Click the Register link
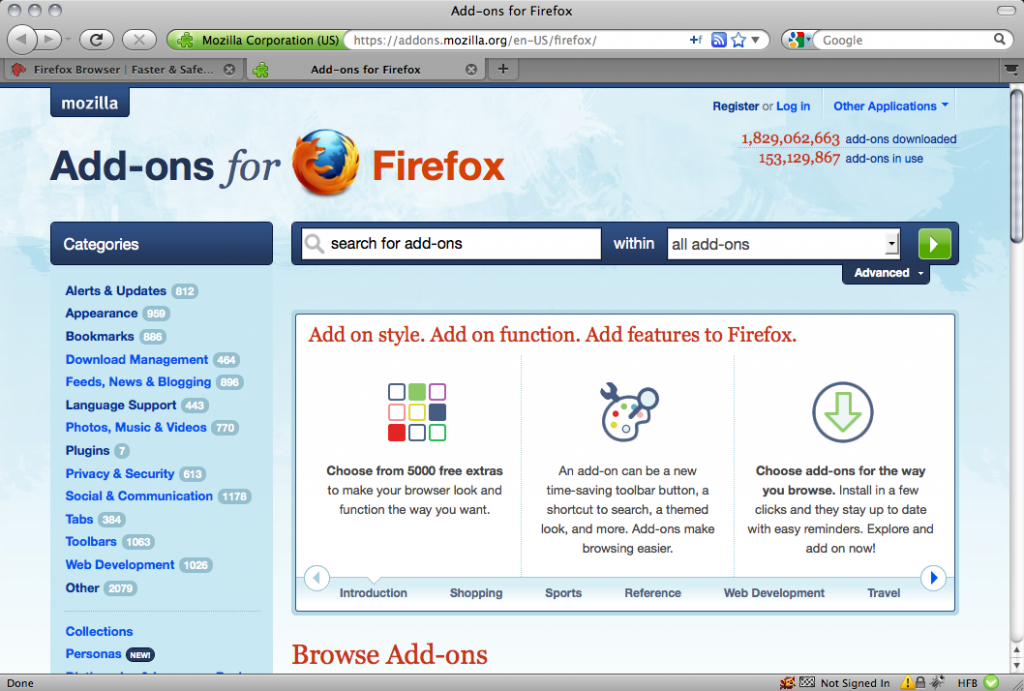Image resolution: width=1024 pixels, height=691 pixels. [735, 106]
